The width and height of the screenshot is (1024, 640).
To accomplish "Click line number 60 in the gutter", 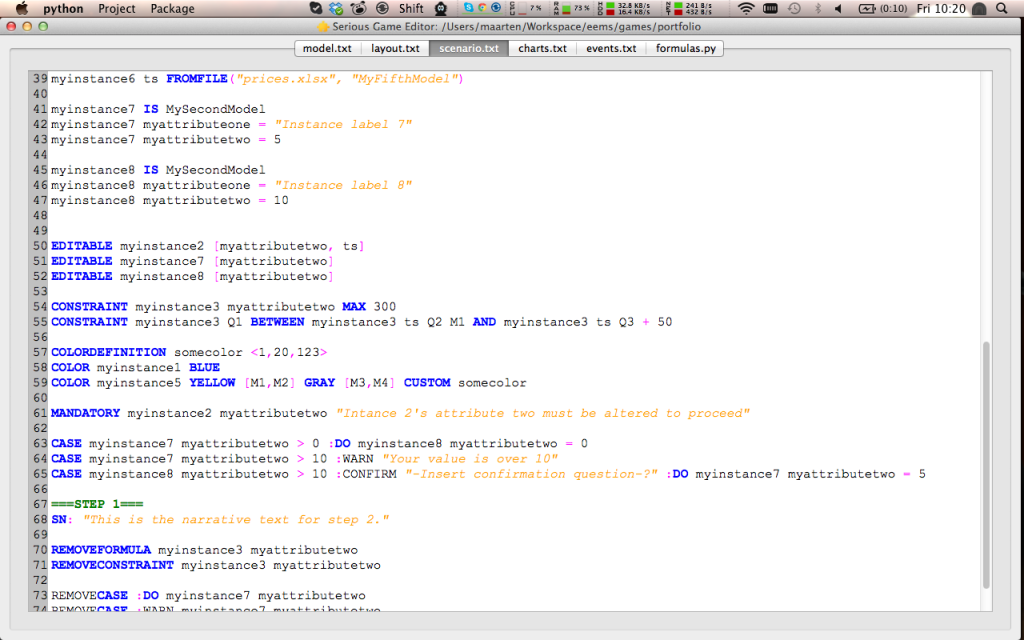I will pos(40,398).
